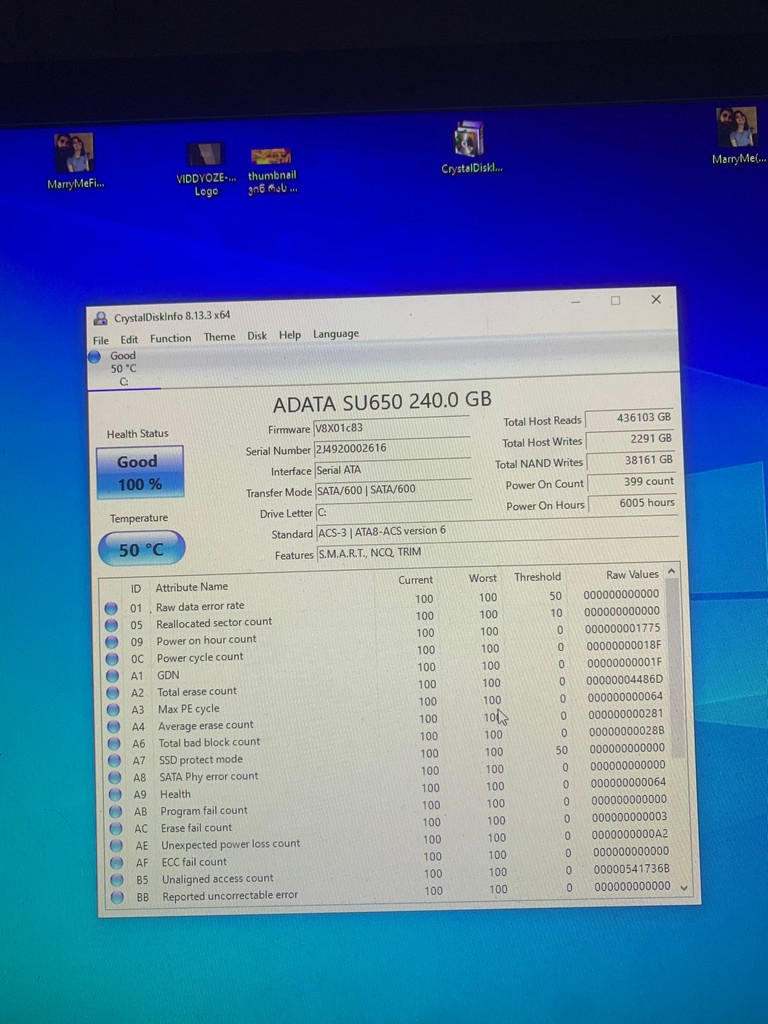The height and width of the screenshot is (1024, 768).
Task: Open the Disk menu
Action: click(257, 335)
